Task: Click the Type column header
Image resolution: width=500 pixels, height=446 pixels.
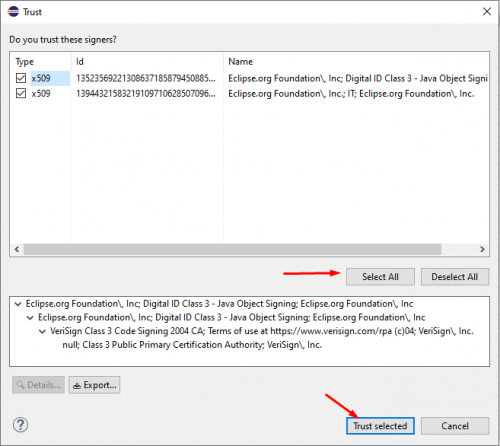Action: [24, 62]
